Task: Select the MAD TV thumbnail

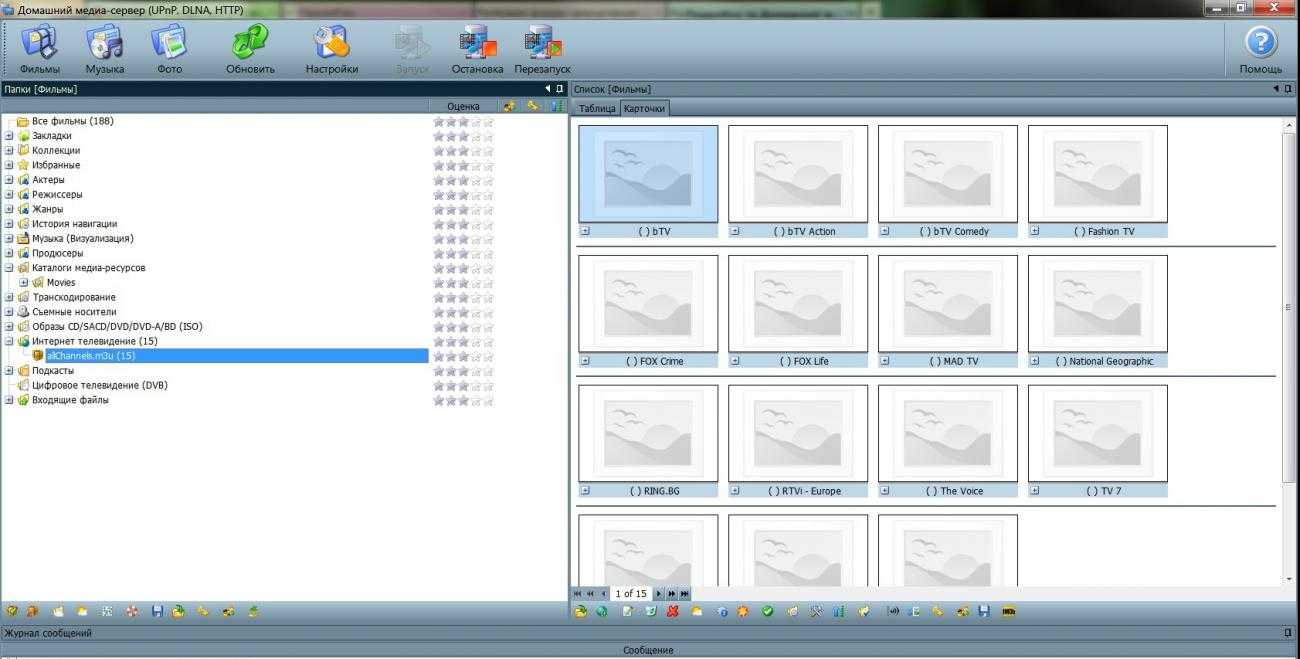Action: 948,303
